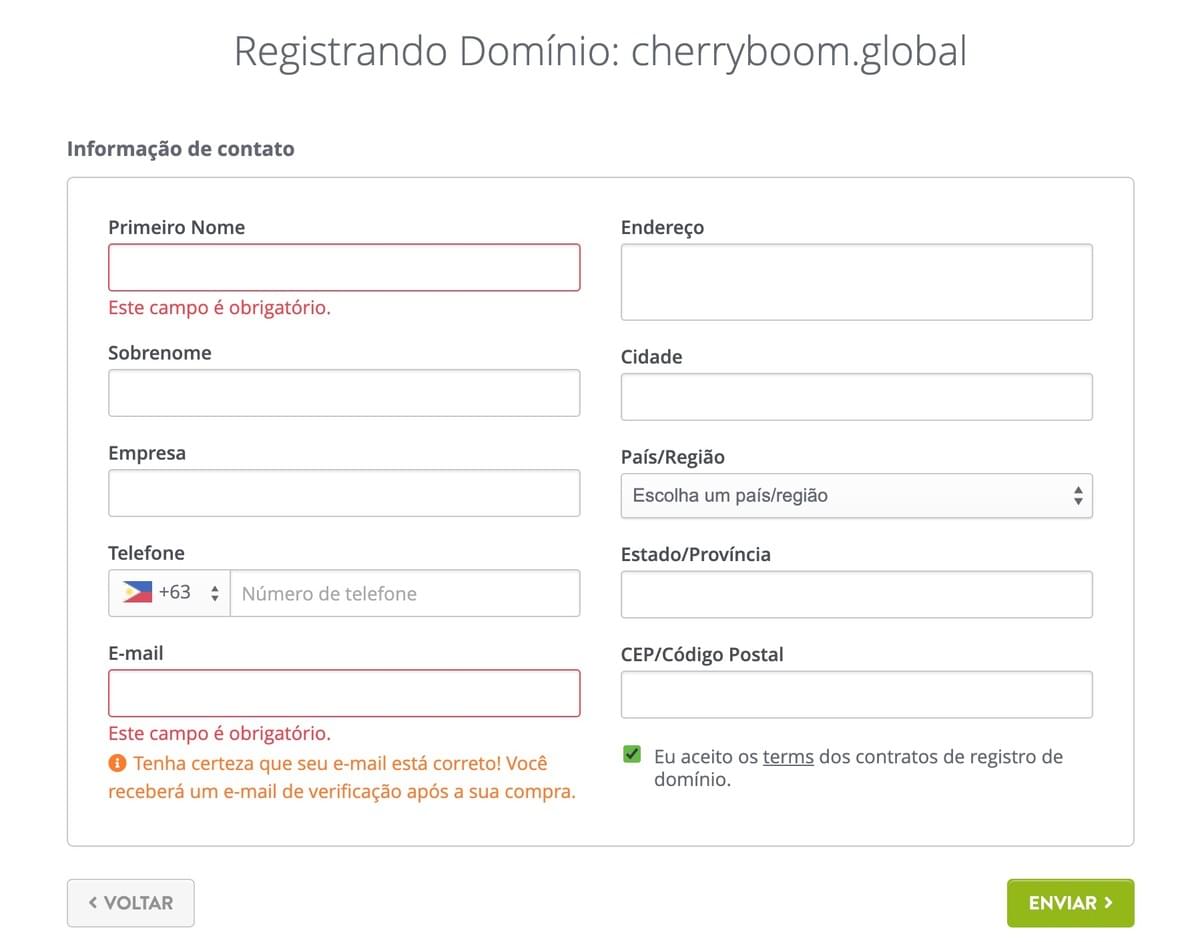Click the Cidade field to enter city
The height and width of the screenshot is (942, 1200).
[856, 396]
